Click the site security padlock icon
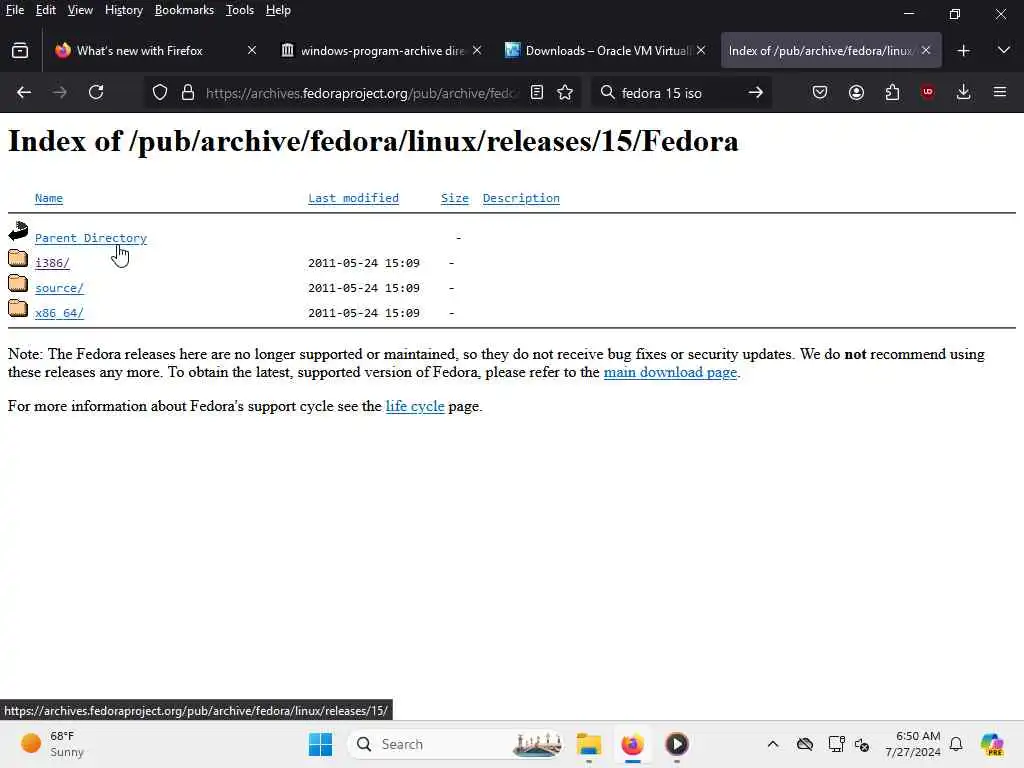 188,93
